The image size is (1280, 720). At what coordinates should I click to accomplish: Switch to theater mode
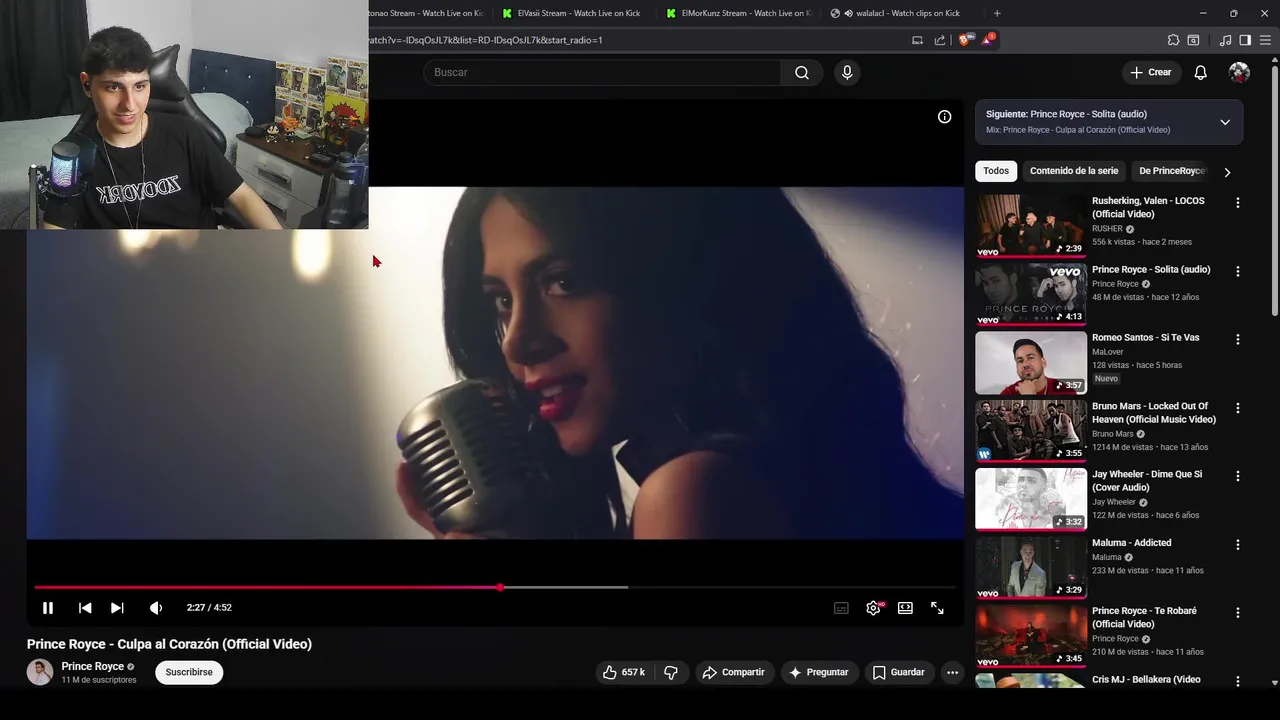point(905,608)
